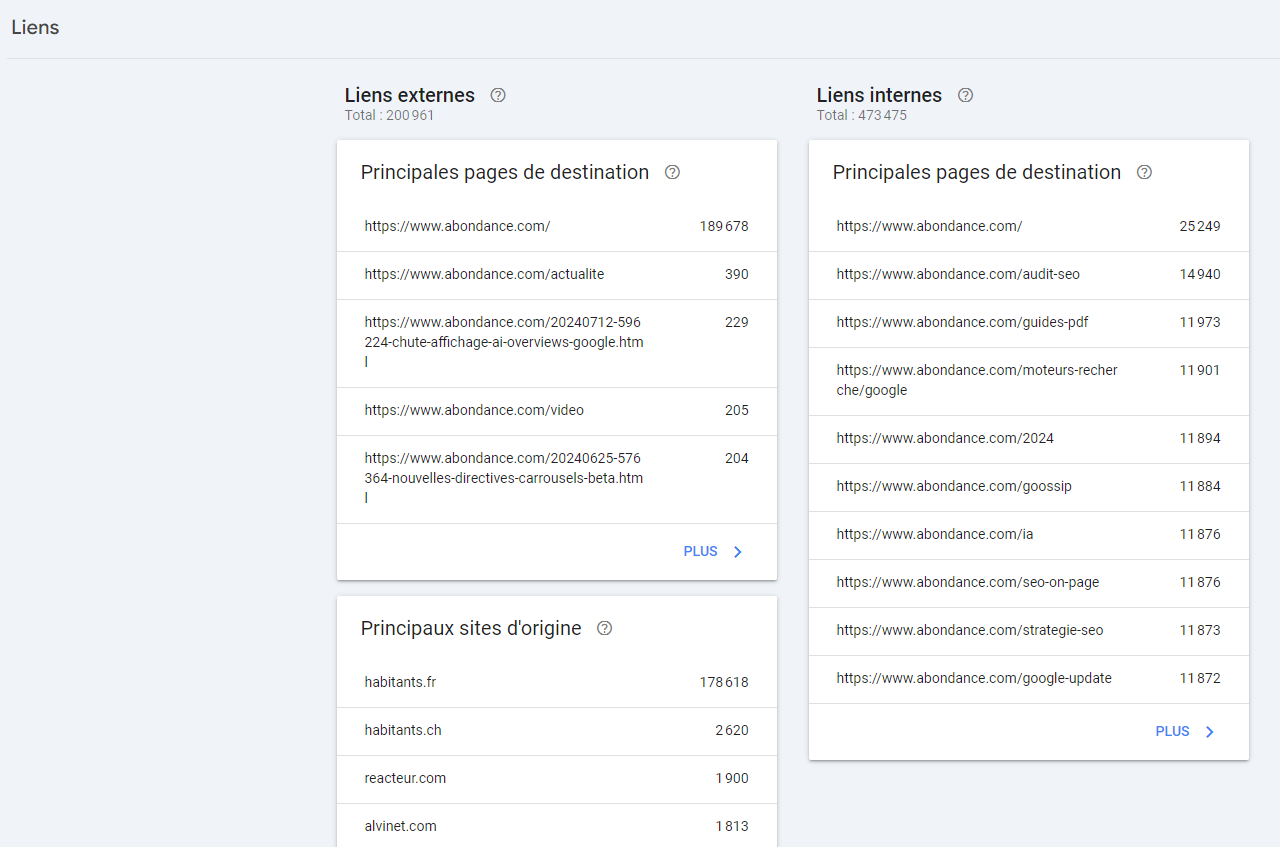Select the abondance.com/video row
The image size is (1280, 847).
click(x=557, y=411)
